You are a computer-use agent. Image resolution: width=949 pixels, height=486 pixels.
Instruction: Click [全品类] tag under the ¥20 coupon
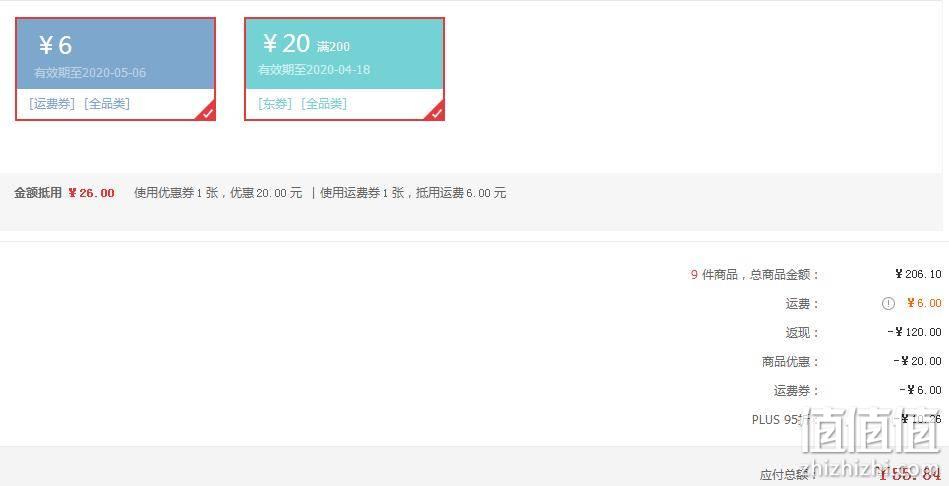tap(324, 103)
